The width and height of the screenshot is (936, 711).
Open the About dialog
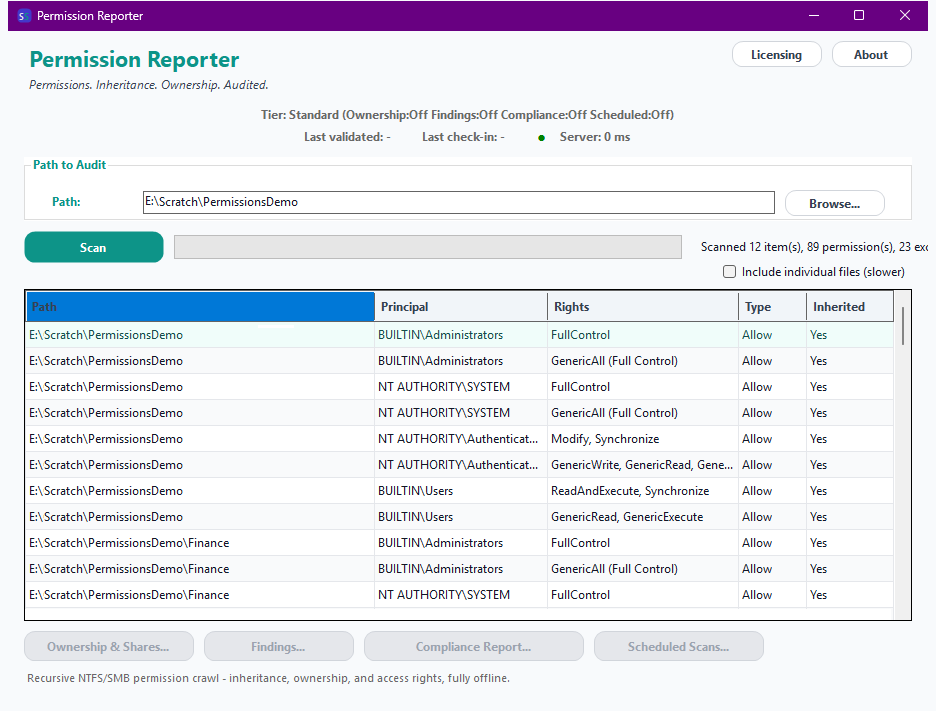click(871, 54)
